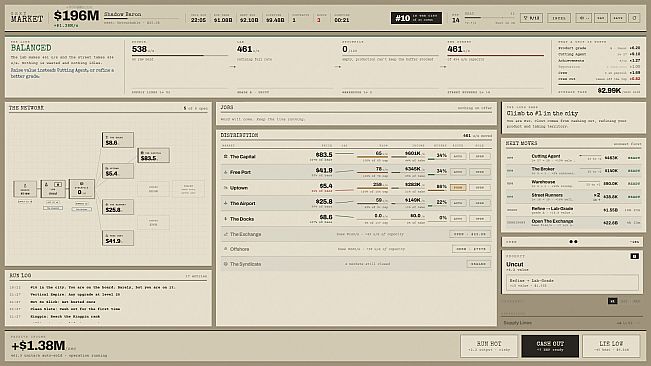Select the $8.6 market node in The Network
Viewport: 651px width, 366px height.
click(x=118, y=140)
